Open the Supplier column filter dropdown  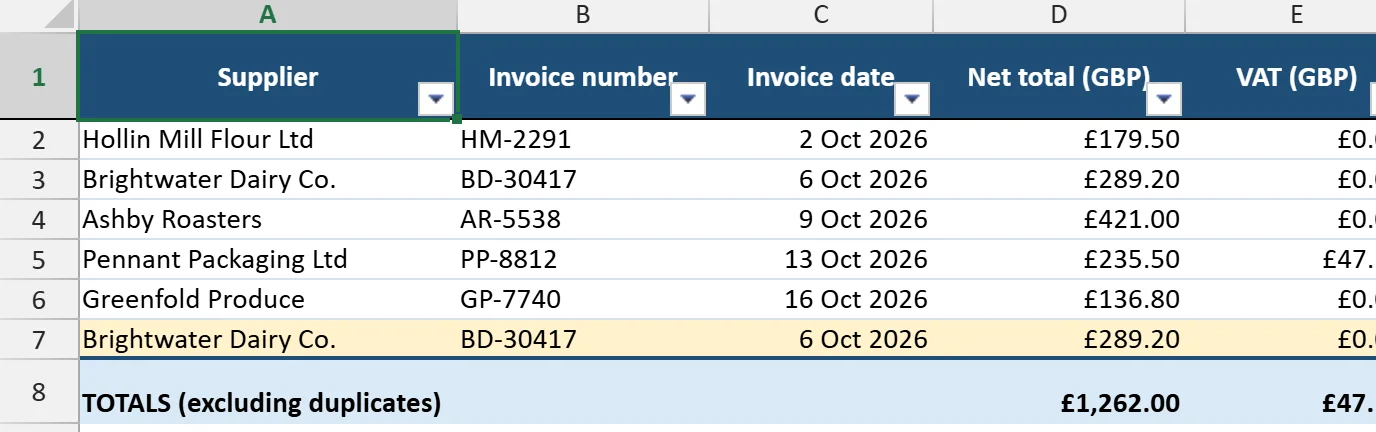pos(436,99)
